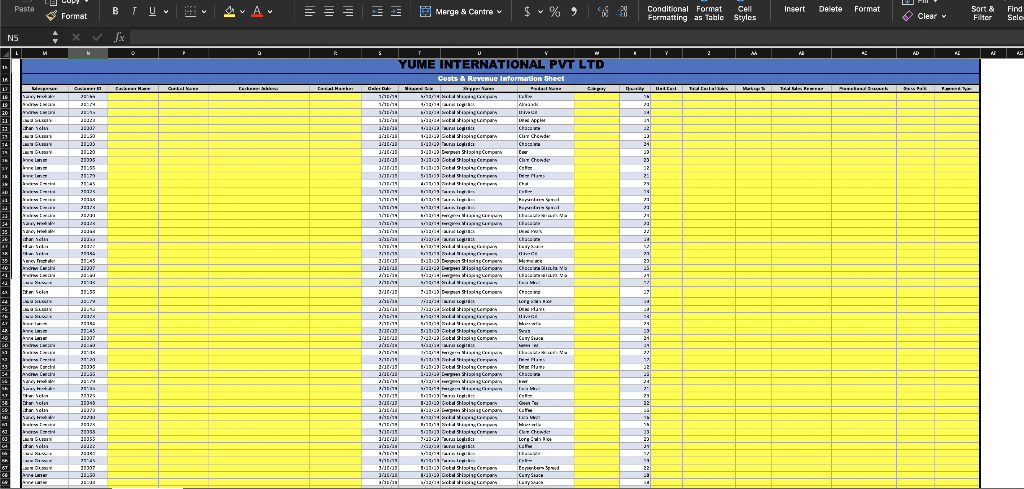Click in the formula bar field
Image resolution: width=1024 pixels, height=489 pixels.
(x=575, y=38)
